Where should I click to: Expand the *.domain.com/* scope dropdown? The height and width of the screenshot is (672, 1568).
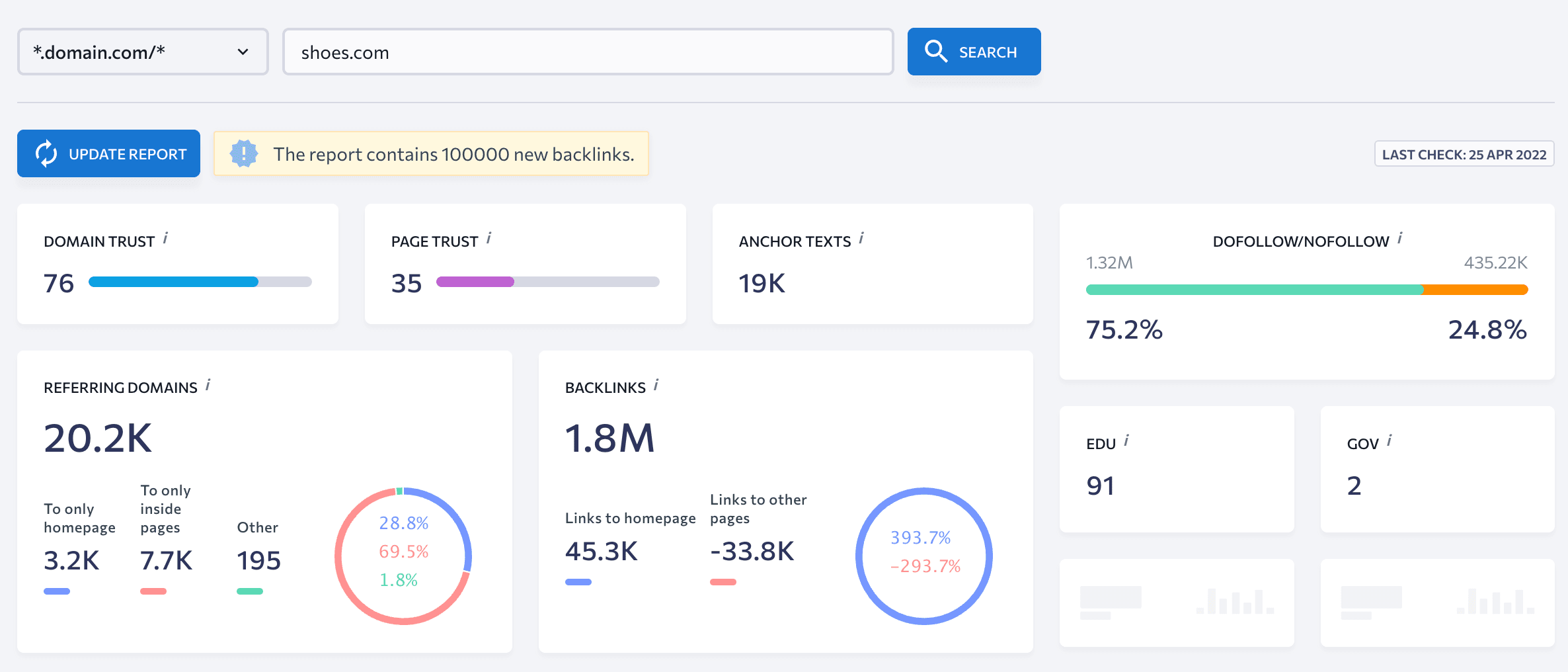(x=143, y=52)
